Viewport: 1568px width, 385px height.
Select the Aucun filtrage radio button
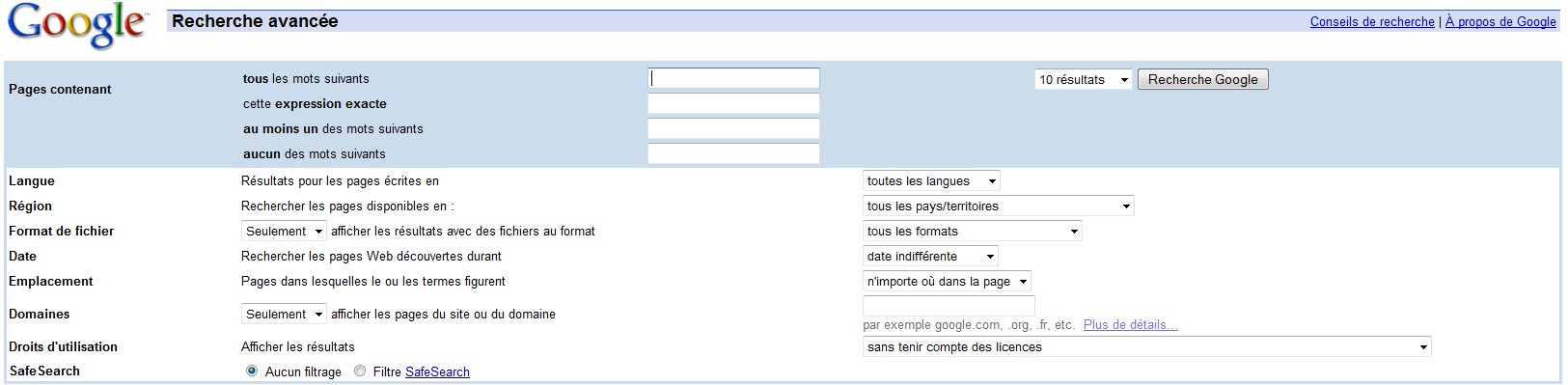pyautogui.click(x=252, y=371)
